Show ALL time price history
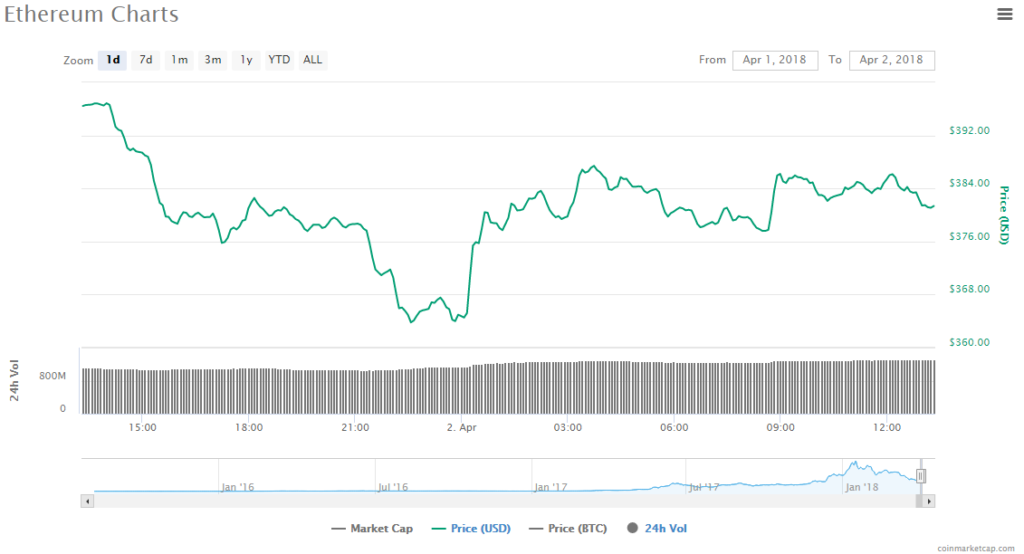 tap(313, 60)
